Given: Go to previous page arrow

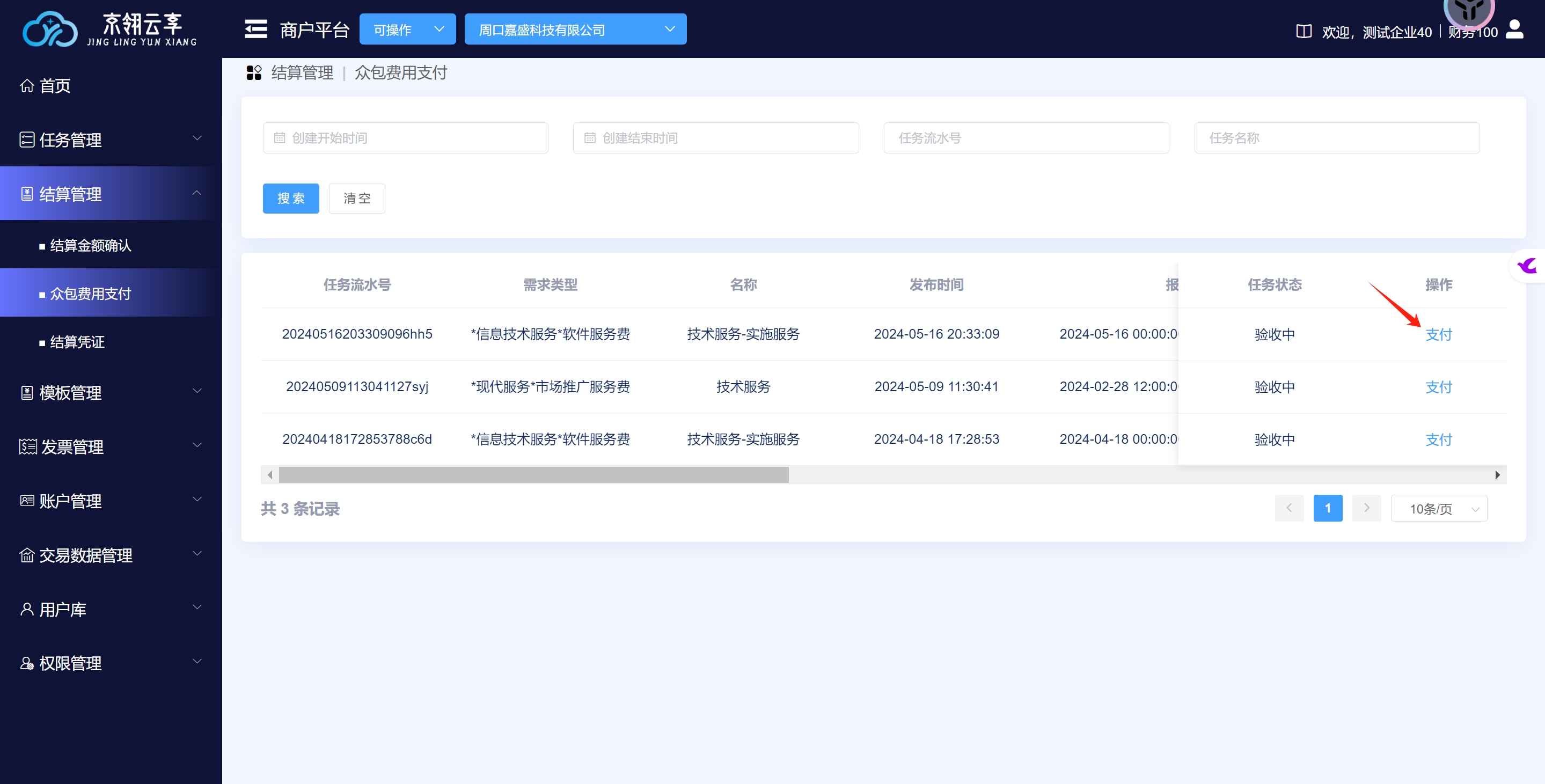Looking at the screenshot, I should tap(1290, 509).
